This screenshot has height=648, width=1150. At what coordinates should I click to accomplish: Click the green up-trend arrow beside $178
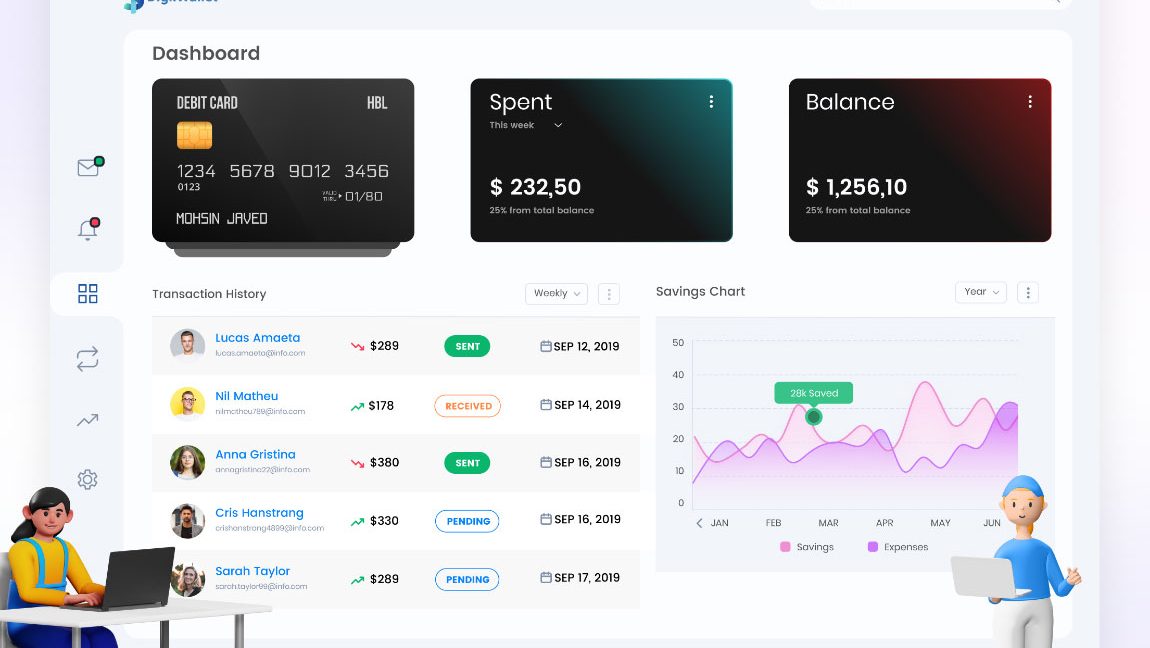(x=357, y=406)
